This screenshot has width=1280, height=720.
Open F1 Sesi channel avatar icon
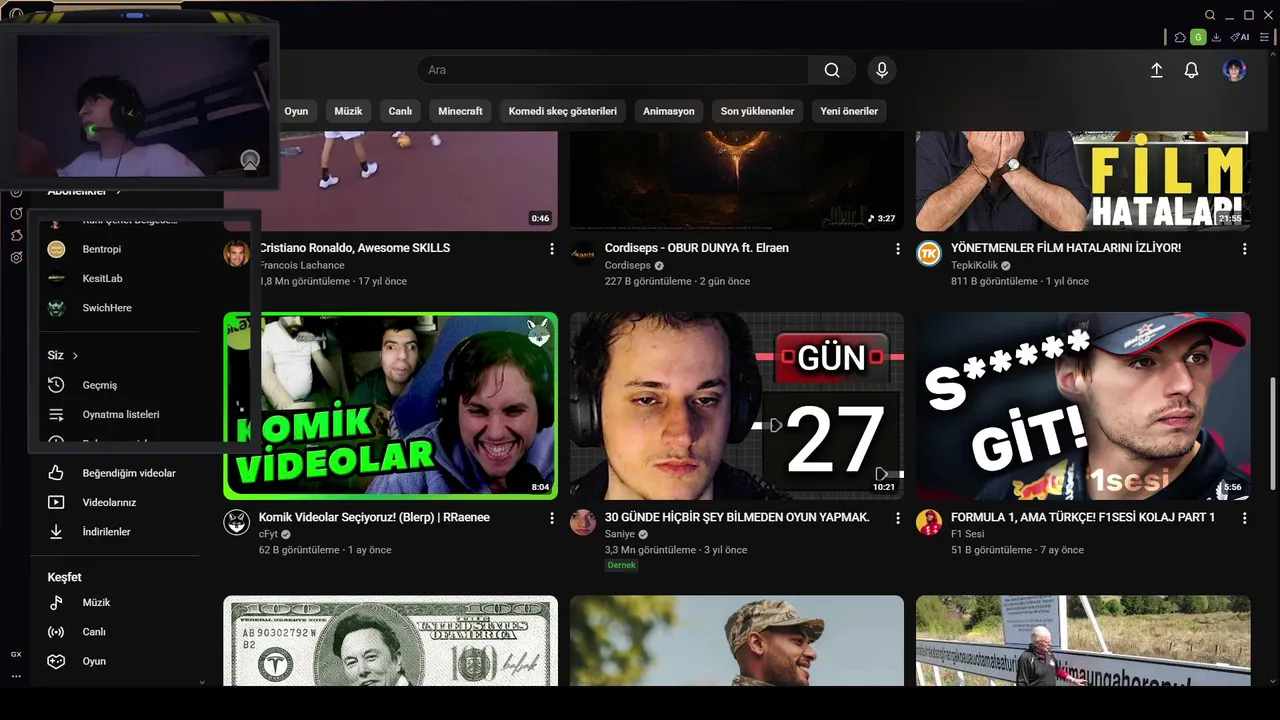[929, 522]
